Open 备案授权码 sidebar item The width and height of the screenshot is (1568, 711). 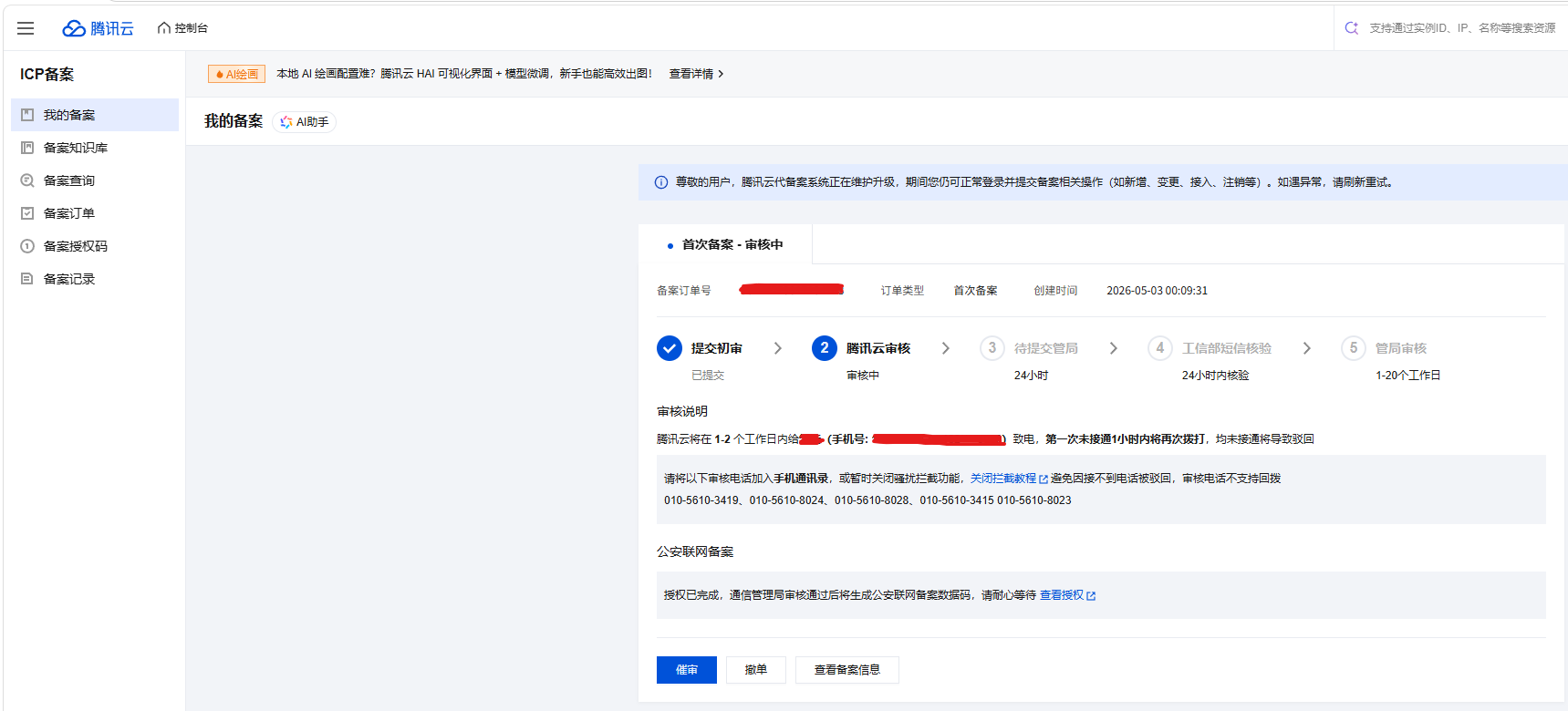[95, 246]
